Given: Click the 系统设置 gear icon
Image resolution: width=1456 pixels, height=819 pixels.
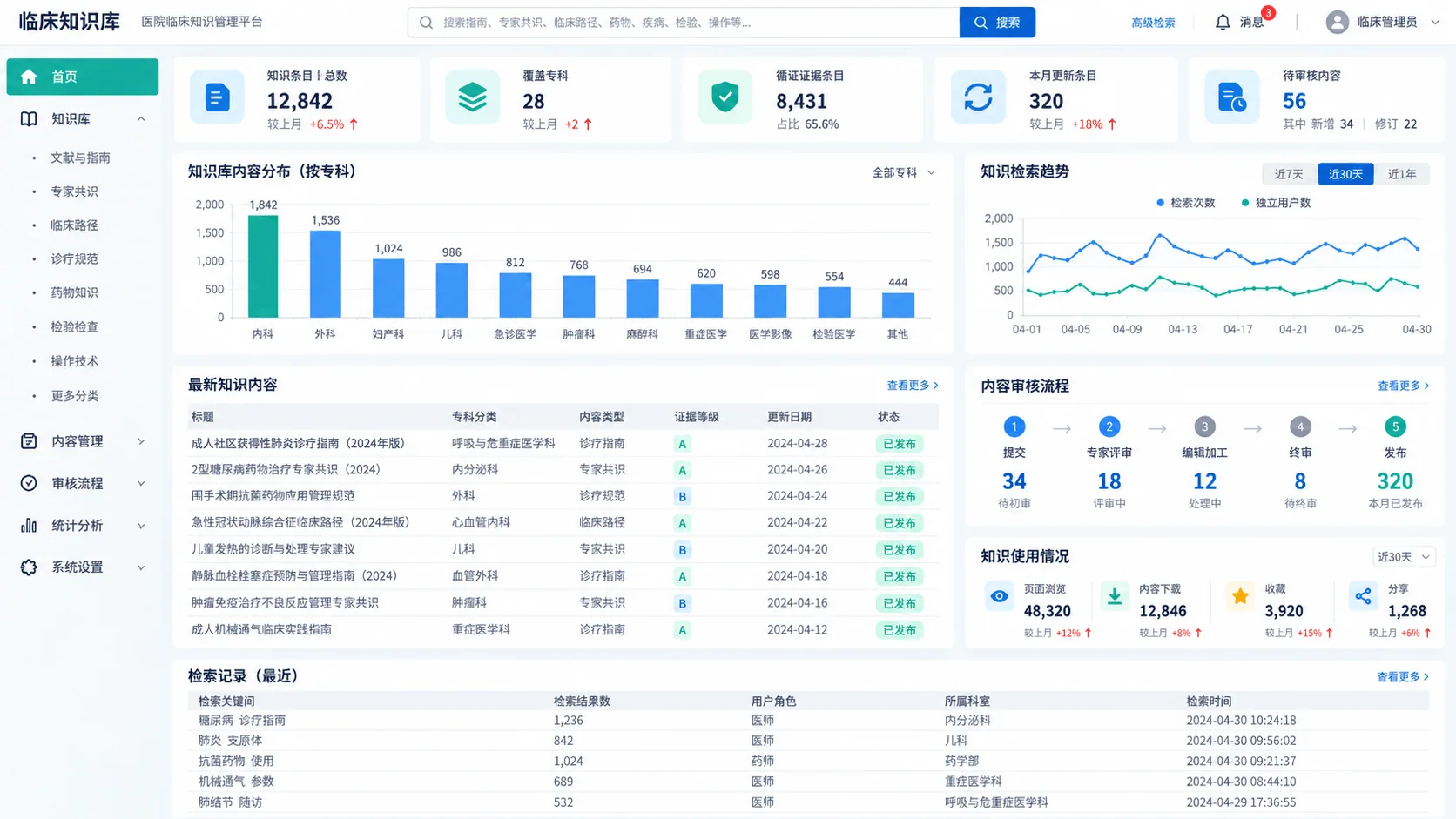Looking at the screenshot, I should click(29, 567).
